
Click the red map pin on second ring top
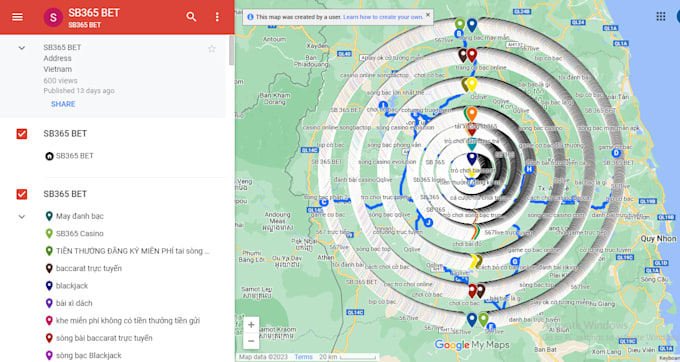pos(472,55)
